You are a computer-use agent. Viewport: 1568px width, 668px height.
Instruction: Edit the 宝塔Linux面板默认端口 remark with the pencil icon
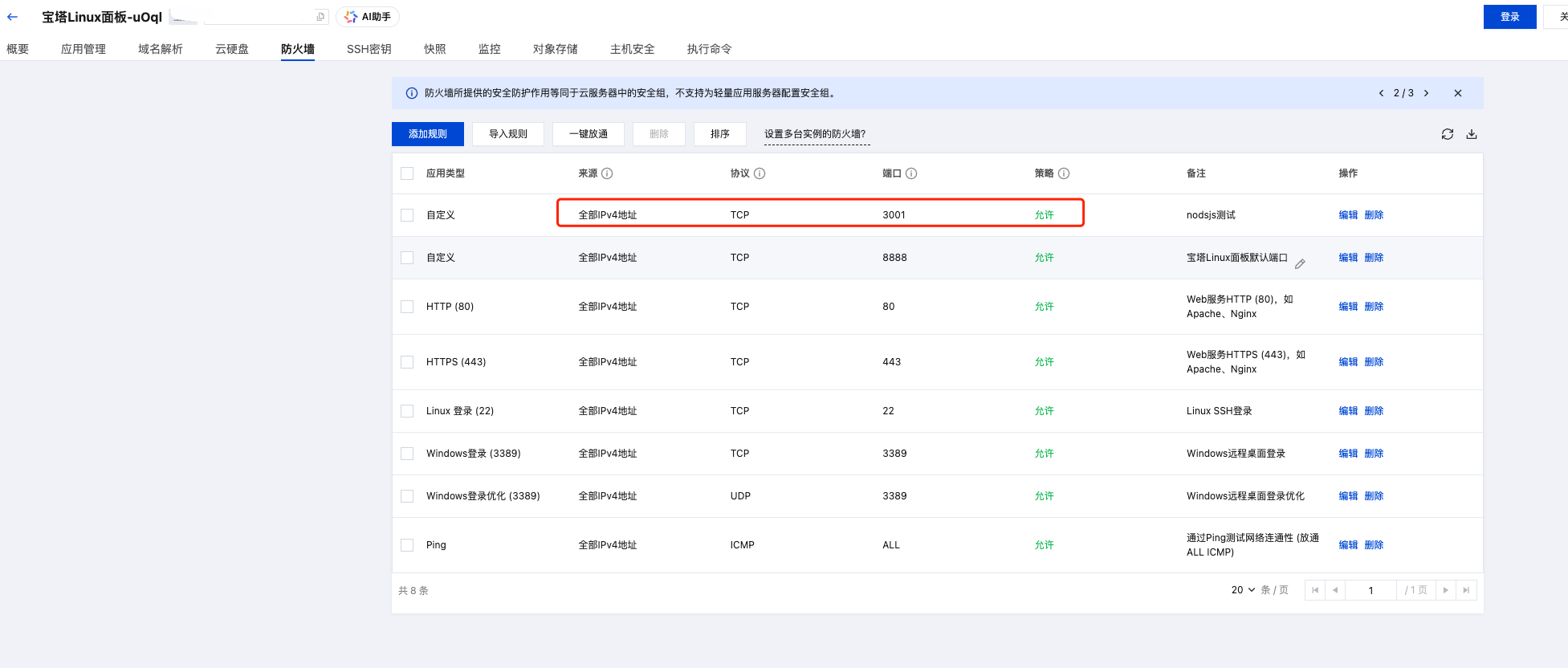coord(1300,263)
